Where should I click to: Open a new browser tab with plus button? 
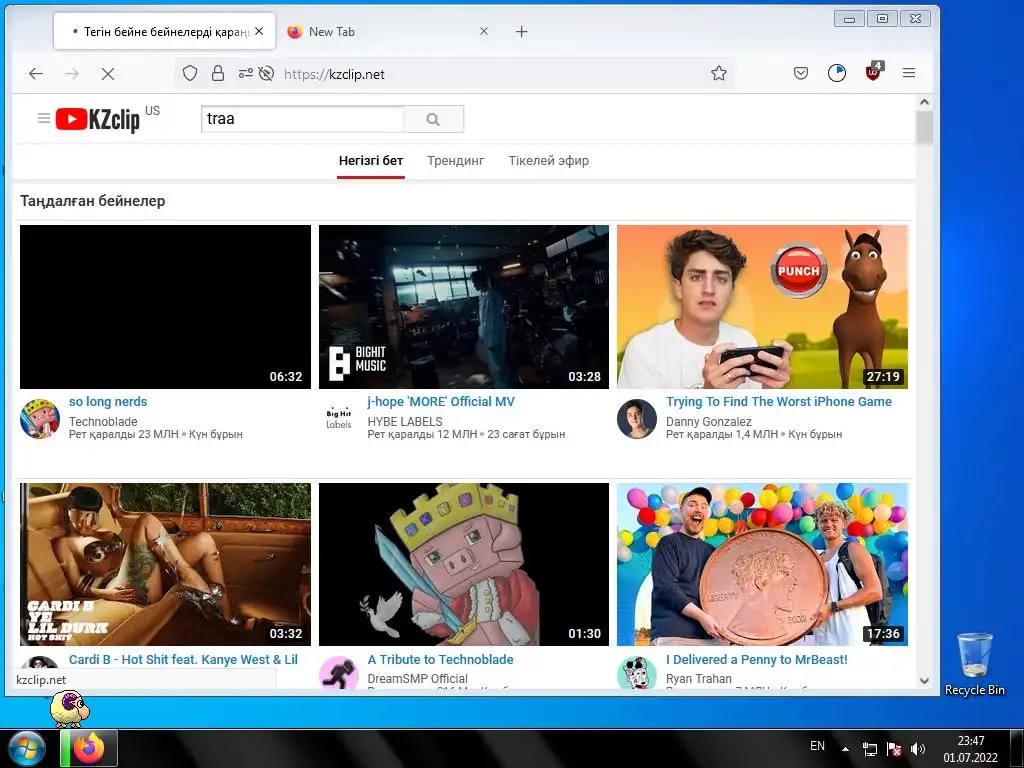521,31
